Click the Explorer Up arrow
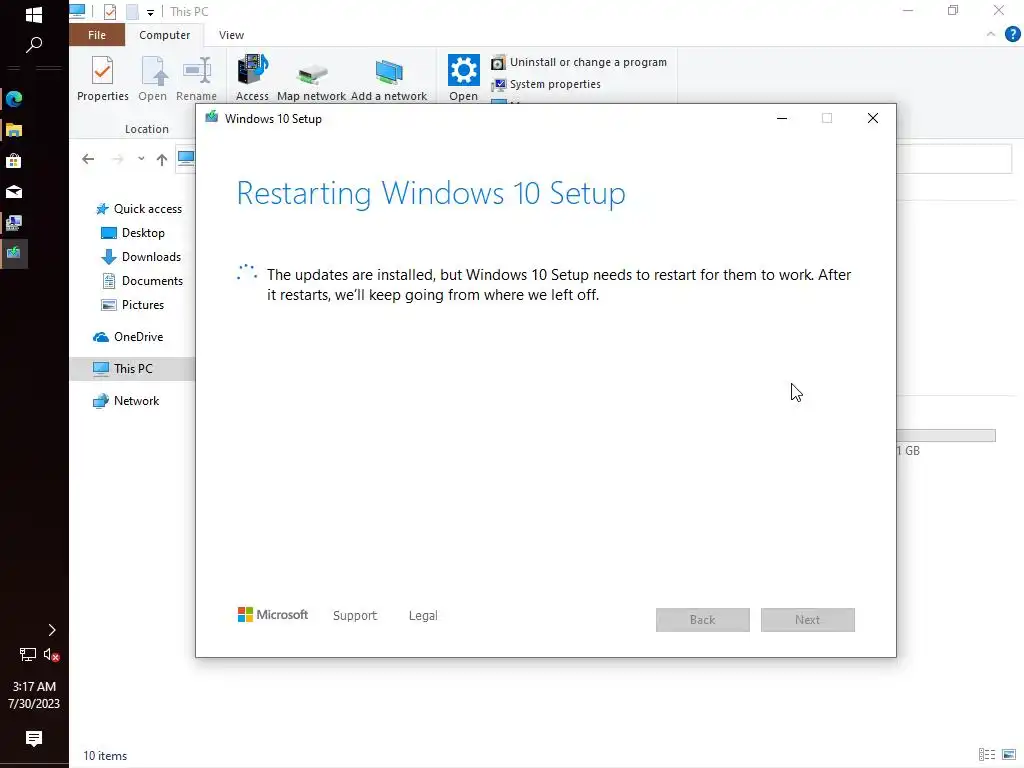Image resolution: width=1024 pixels, height=768 pixels. point(162,159)
